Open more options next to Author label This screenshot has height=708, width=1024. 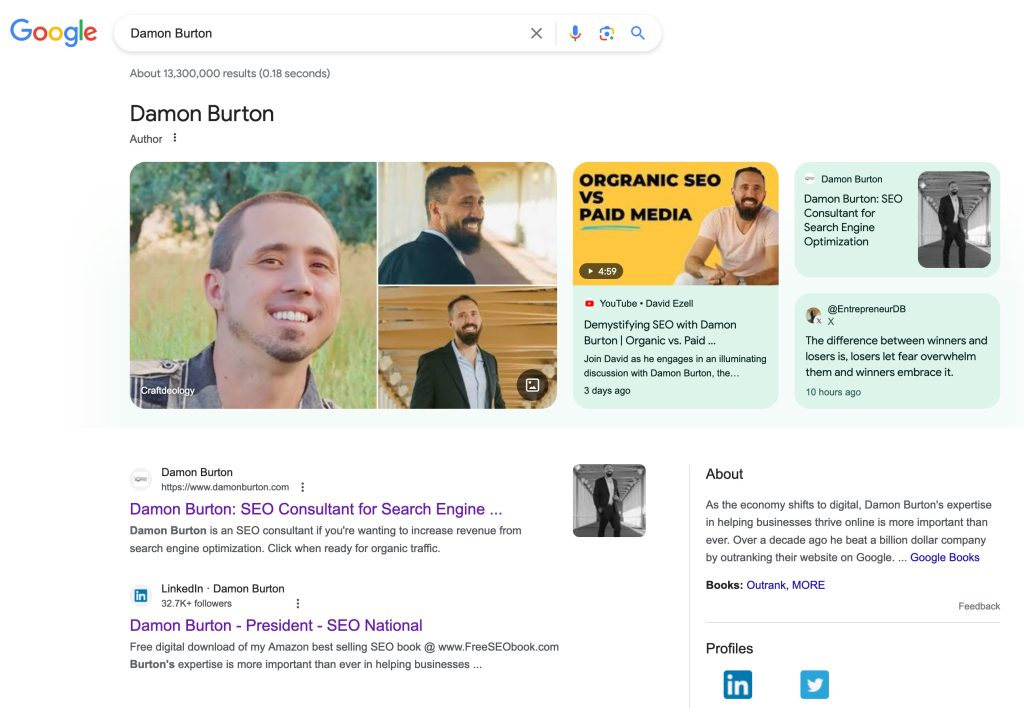[174, 138]
